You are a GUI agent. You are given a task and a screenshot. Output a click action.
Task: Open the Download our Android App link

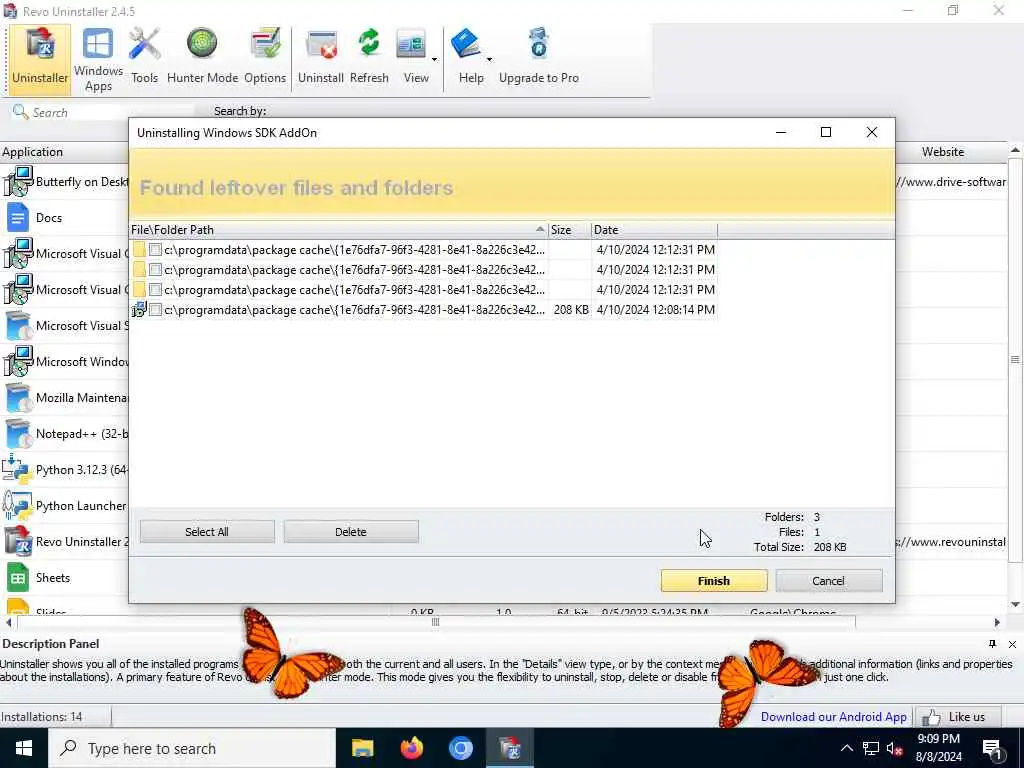[833, 716]
